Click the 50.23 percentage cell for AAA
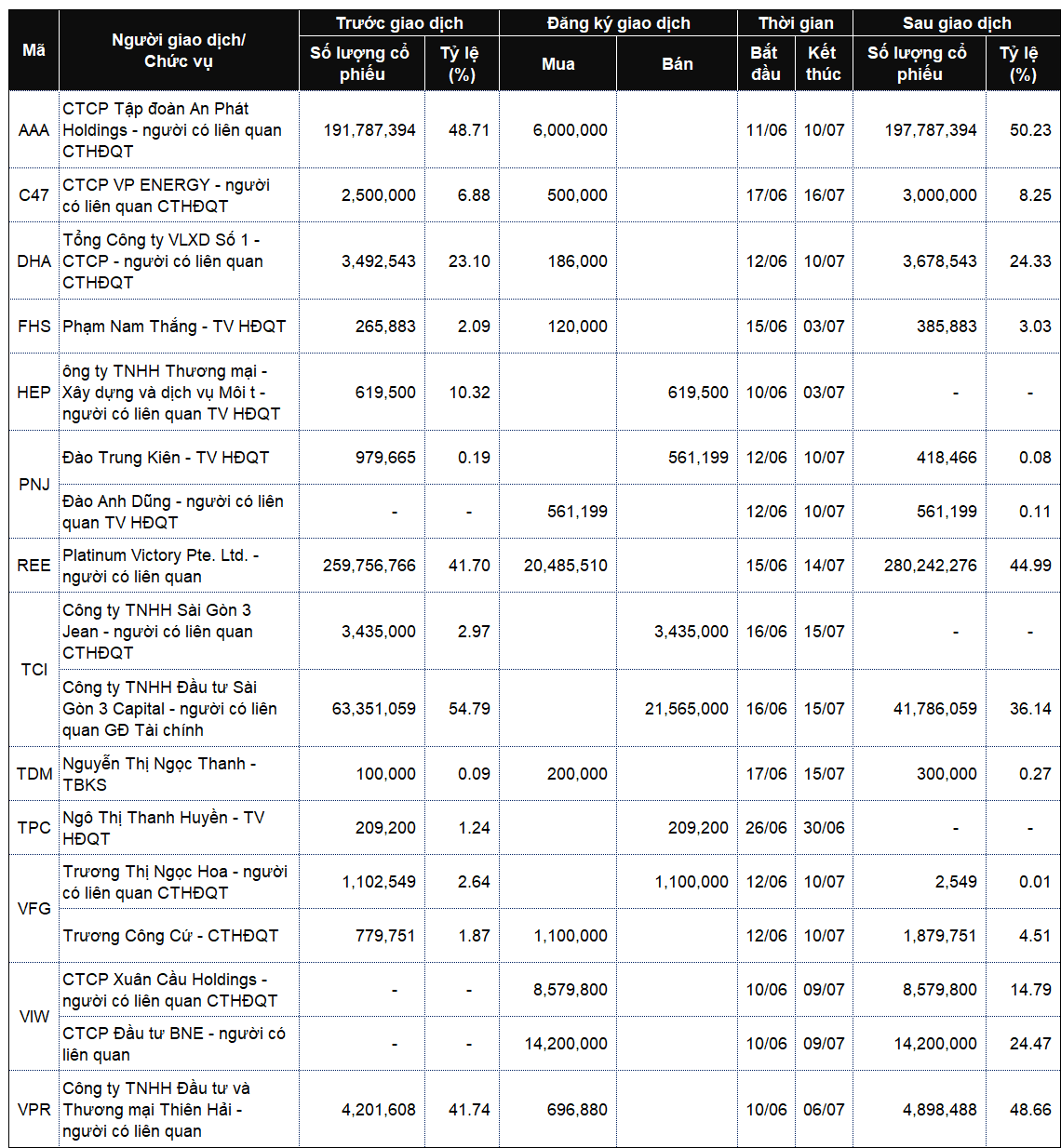This screenshot has height=1148, width=1061. tap(1023, 130)
